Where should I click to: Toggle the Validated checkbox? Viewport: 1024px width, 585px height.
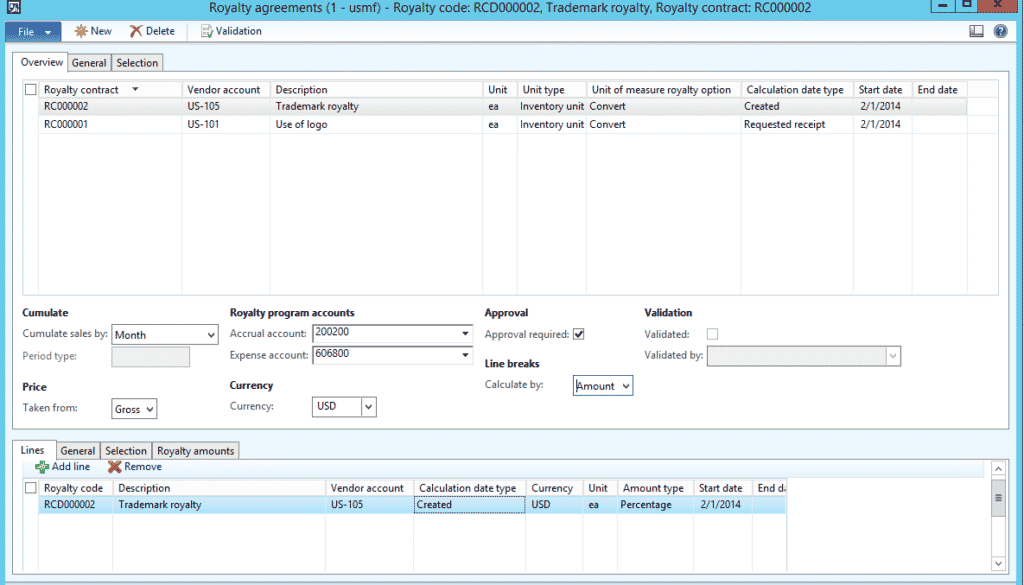[x=712, y=334]
